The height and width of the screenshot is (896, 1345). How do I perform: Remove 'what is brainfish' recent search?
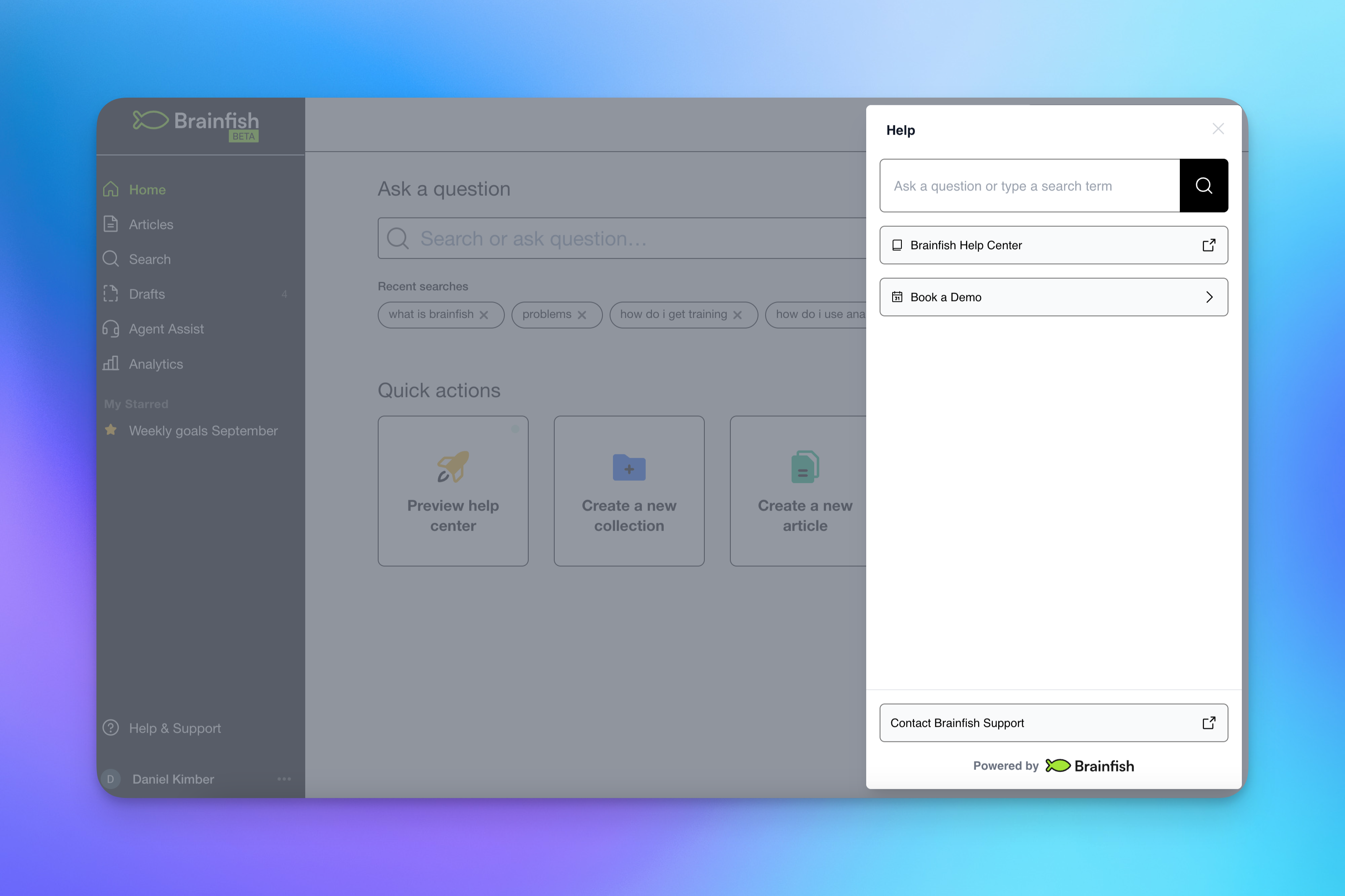click(483, 316)
